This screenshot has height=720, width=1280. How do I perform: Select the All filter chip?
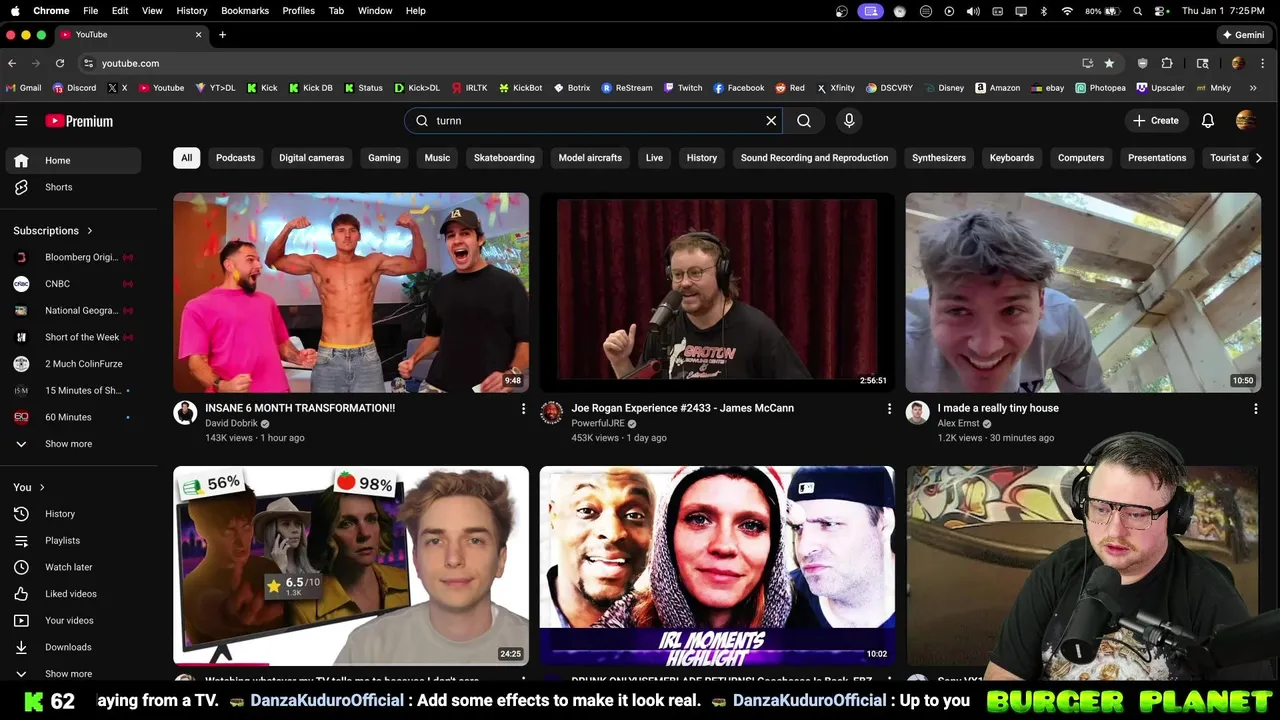(186, 158)
